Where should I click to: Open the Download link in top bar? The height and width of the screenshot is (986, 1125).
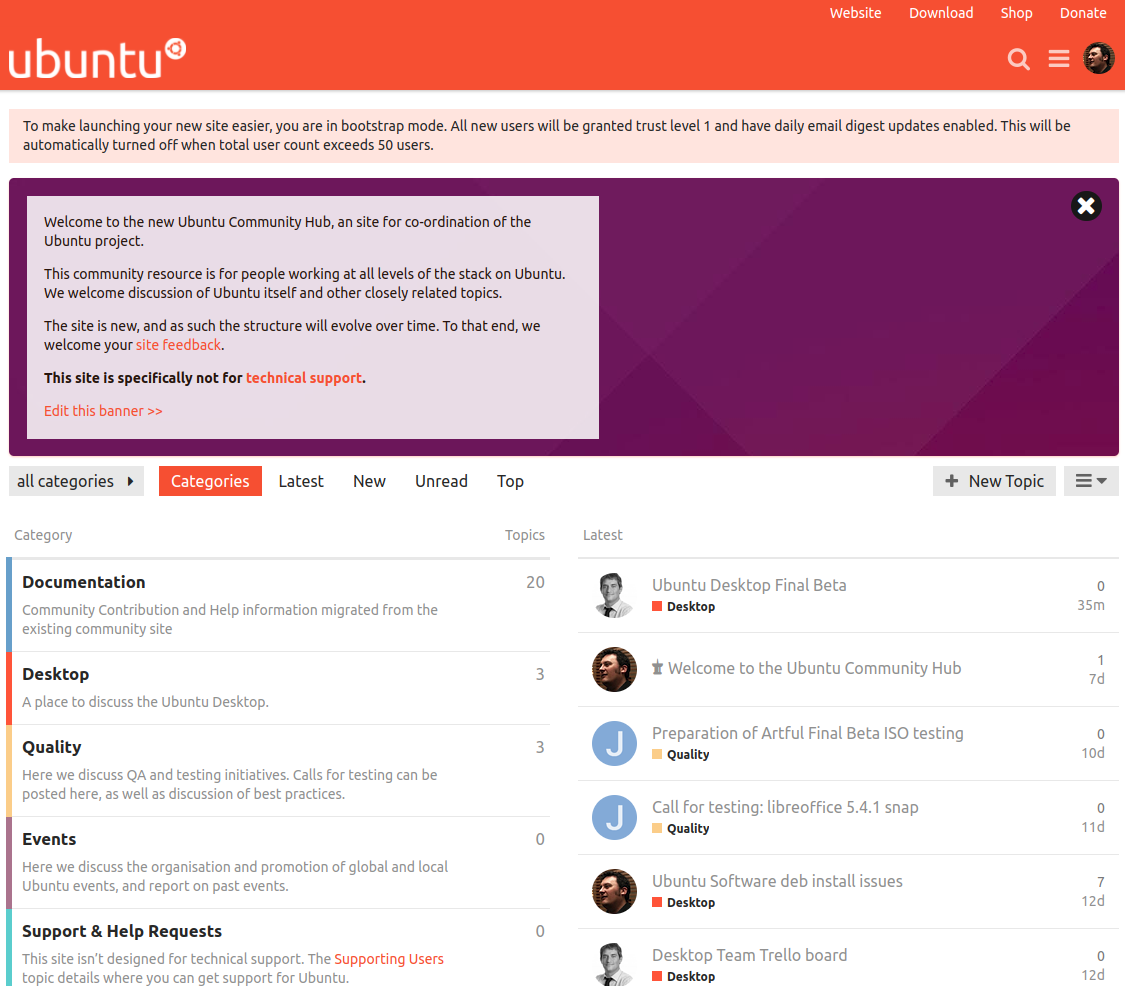pyautogui.click(x=941, y=13)
